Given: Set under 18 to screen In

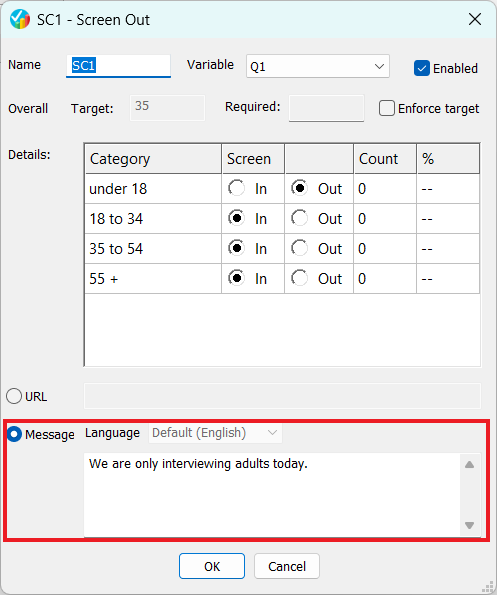Looking at the screenshot, I should pyautogui.click(x=236, y=188).
